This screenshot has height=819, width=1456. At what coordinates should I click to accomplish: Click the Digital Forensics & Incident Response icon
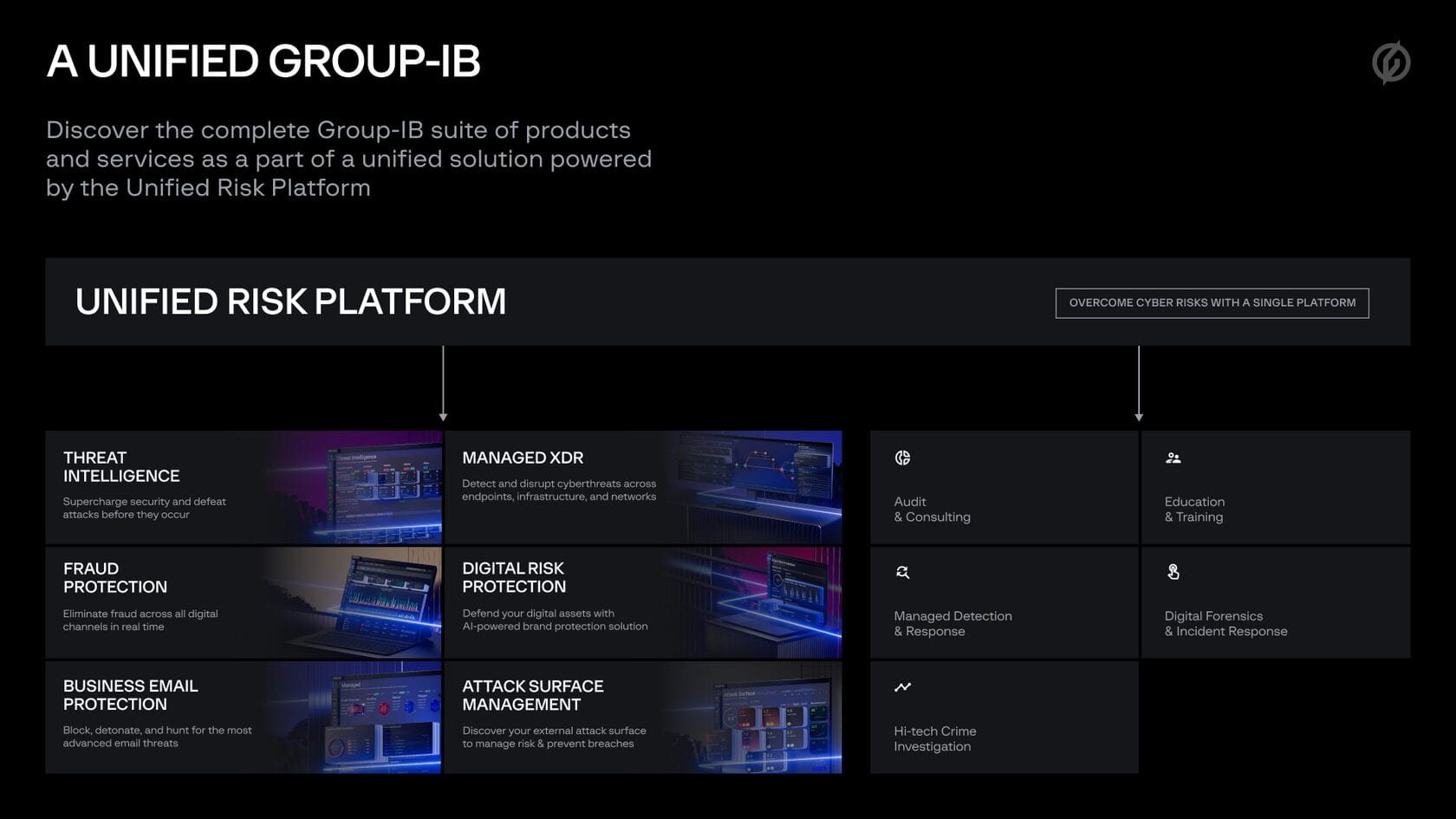[x=1174, y=572]
